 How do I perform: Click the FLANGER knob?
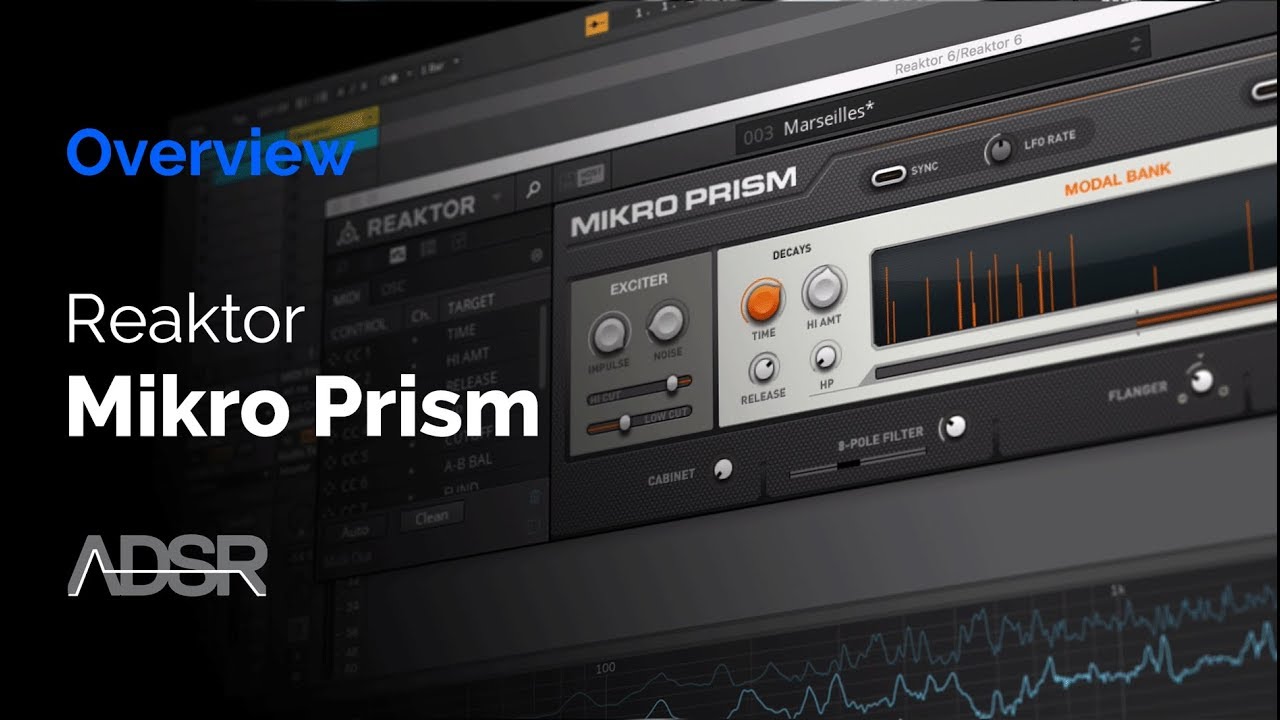[x=1201, y=380]
